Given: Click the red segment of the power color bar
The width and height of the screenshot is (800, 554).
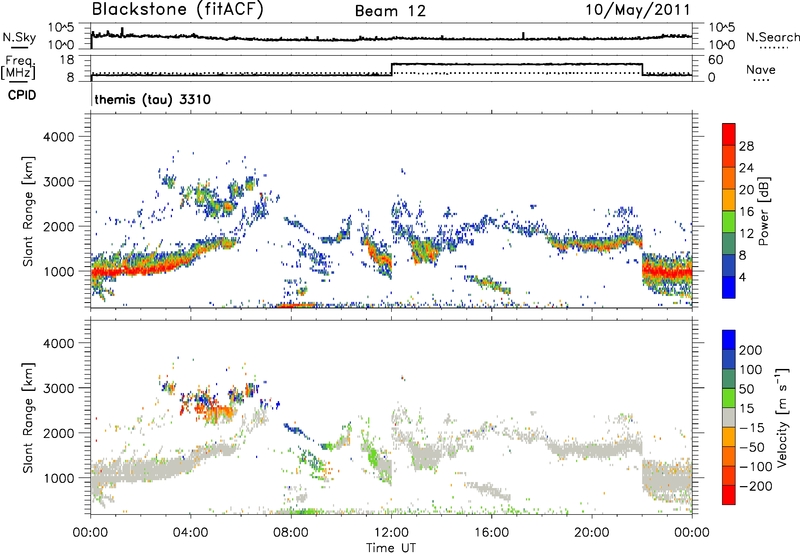Looking at the screenshot, I should click(729, 135).
